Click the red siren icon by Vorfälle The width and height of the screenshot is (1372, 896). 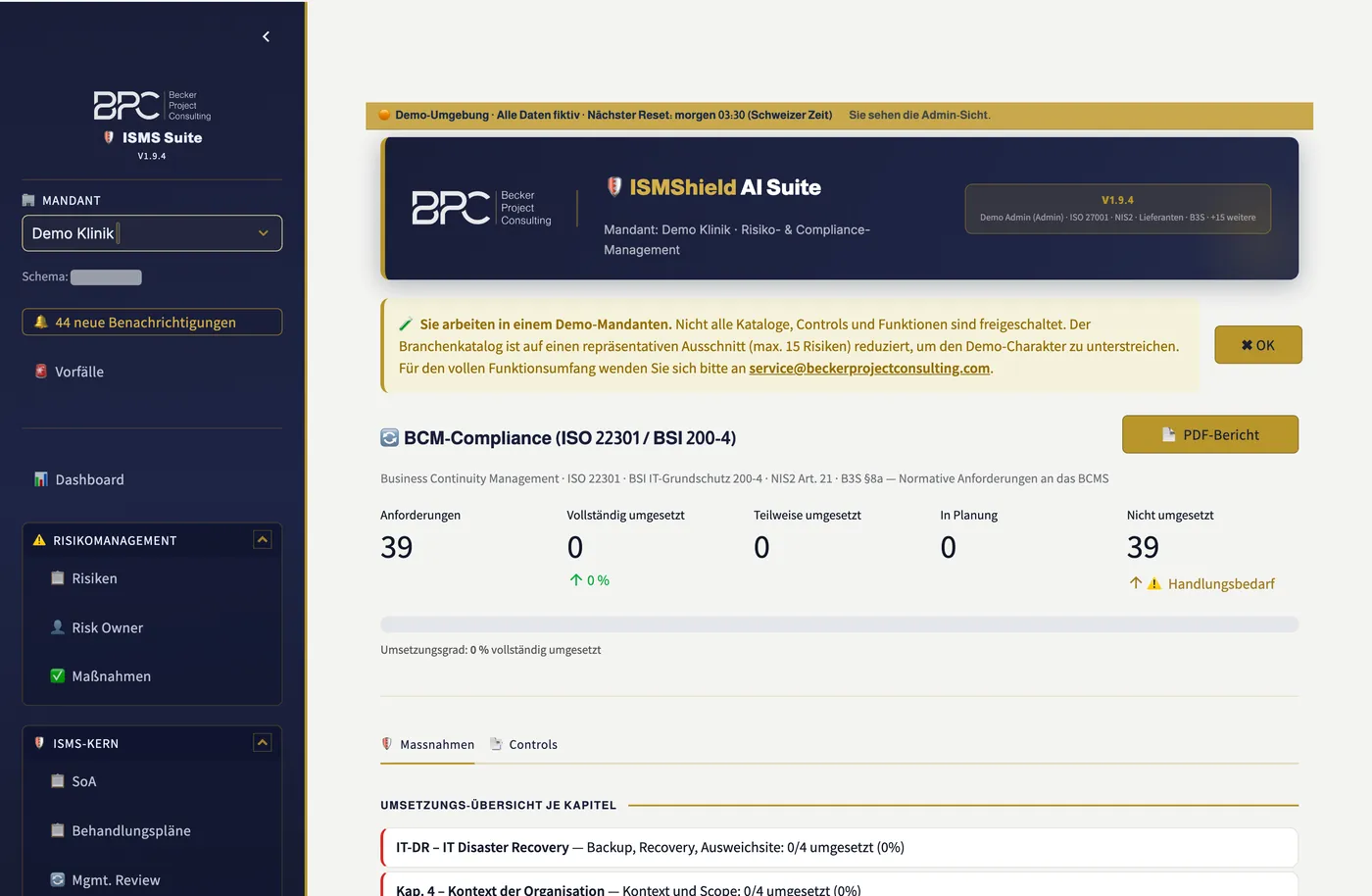41,372
